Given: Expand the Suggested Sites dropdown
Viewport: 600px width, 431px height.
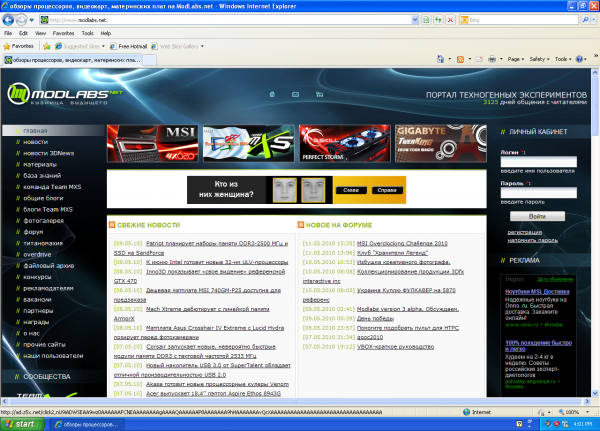Looking at the screenshot, I should (103, 46).
